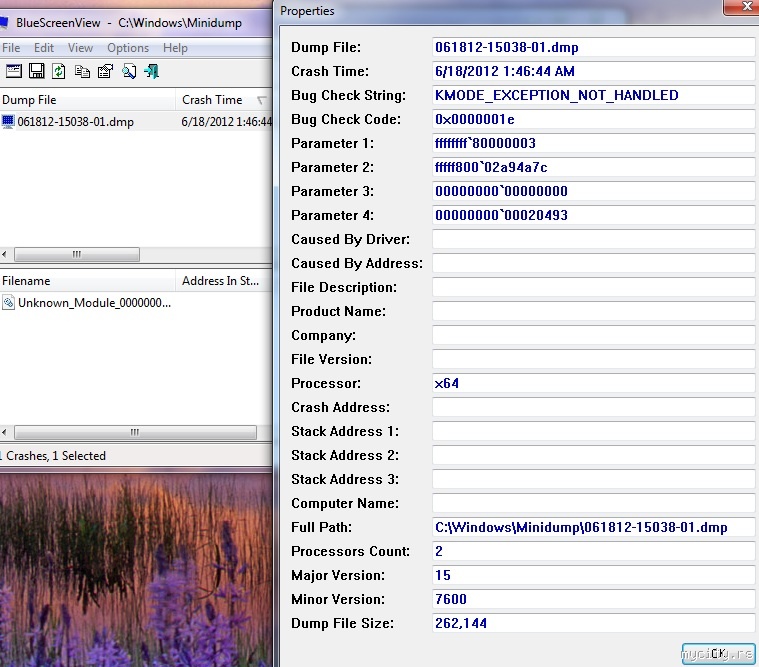Click the Minor Version field showing 7600

coord(593,599)
